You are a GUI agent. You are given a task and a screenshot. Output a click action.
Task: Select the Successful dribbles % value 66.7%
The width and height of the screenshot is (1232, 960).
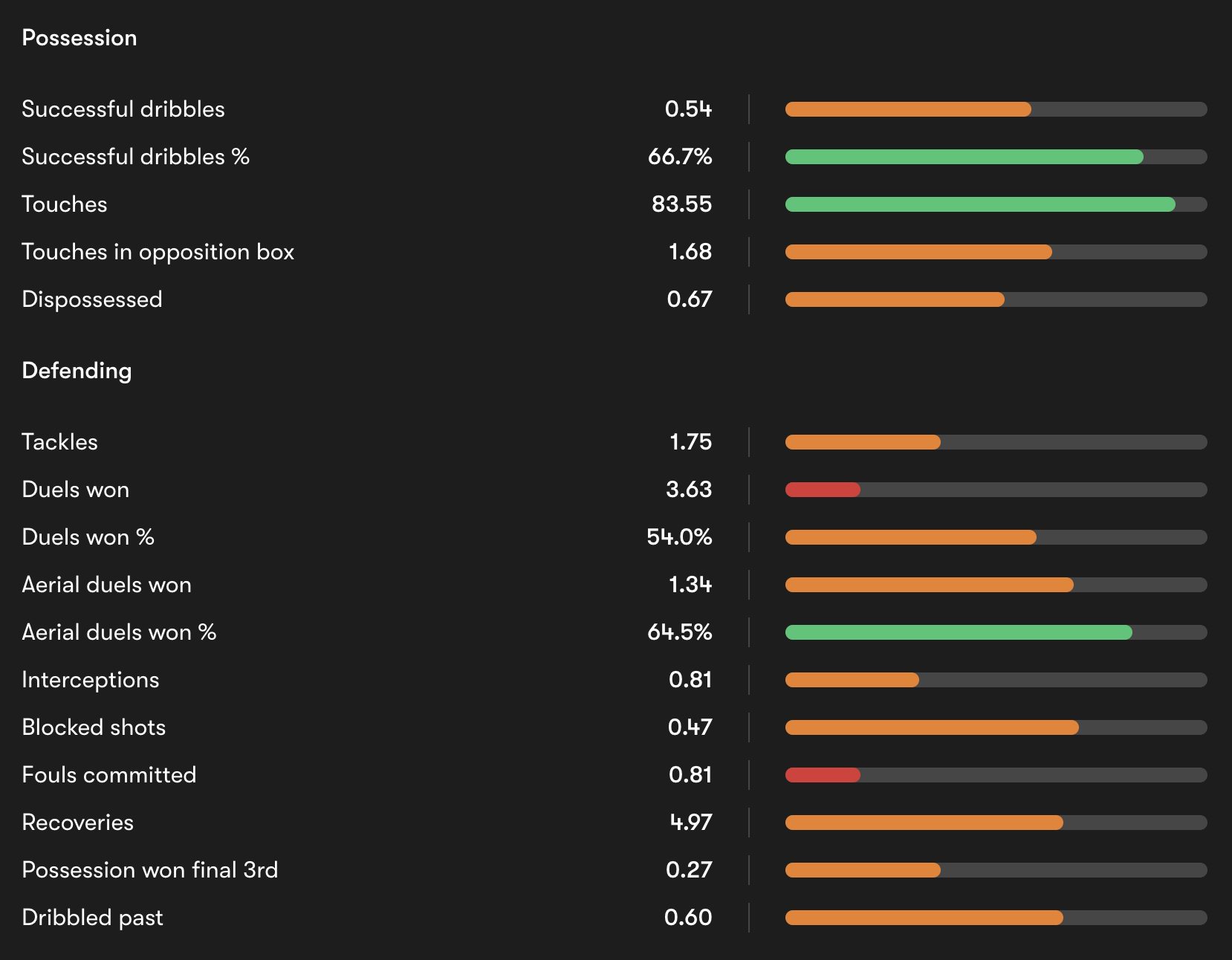pyautogui.click(x=680, y=157)
